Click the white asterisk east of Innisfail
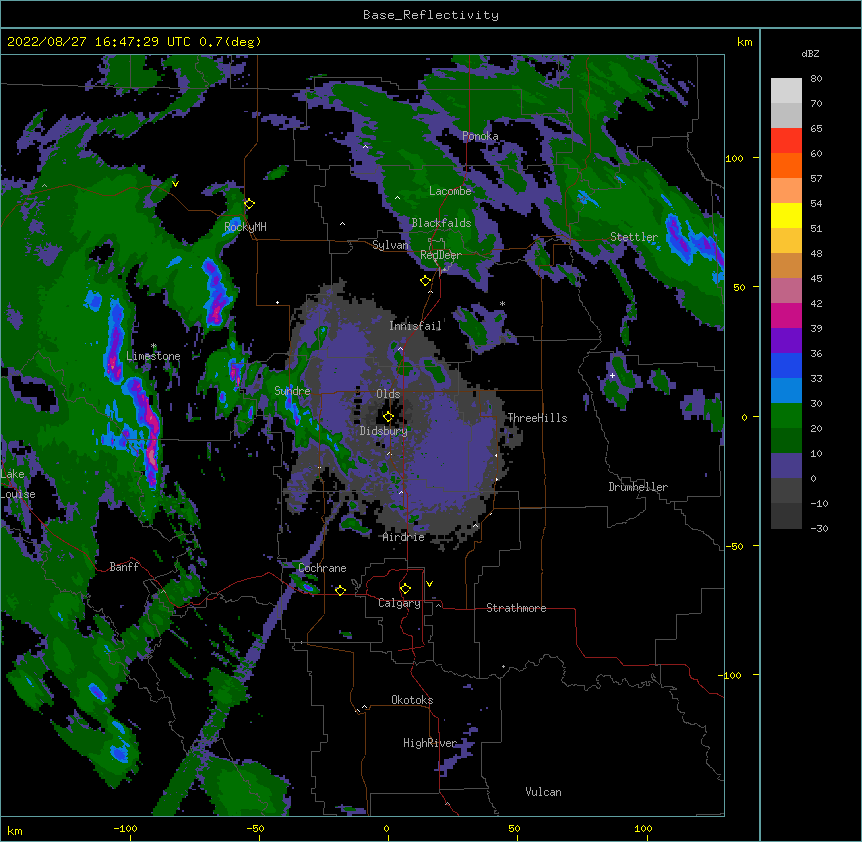Screen dimensions: 862x842 tap(502, 304)
